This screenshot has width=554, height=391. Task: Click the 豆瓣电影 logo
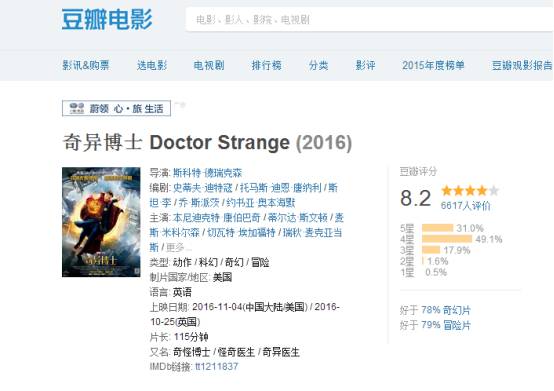tap(107, 19)
